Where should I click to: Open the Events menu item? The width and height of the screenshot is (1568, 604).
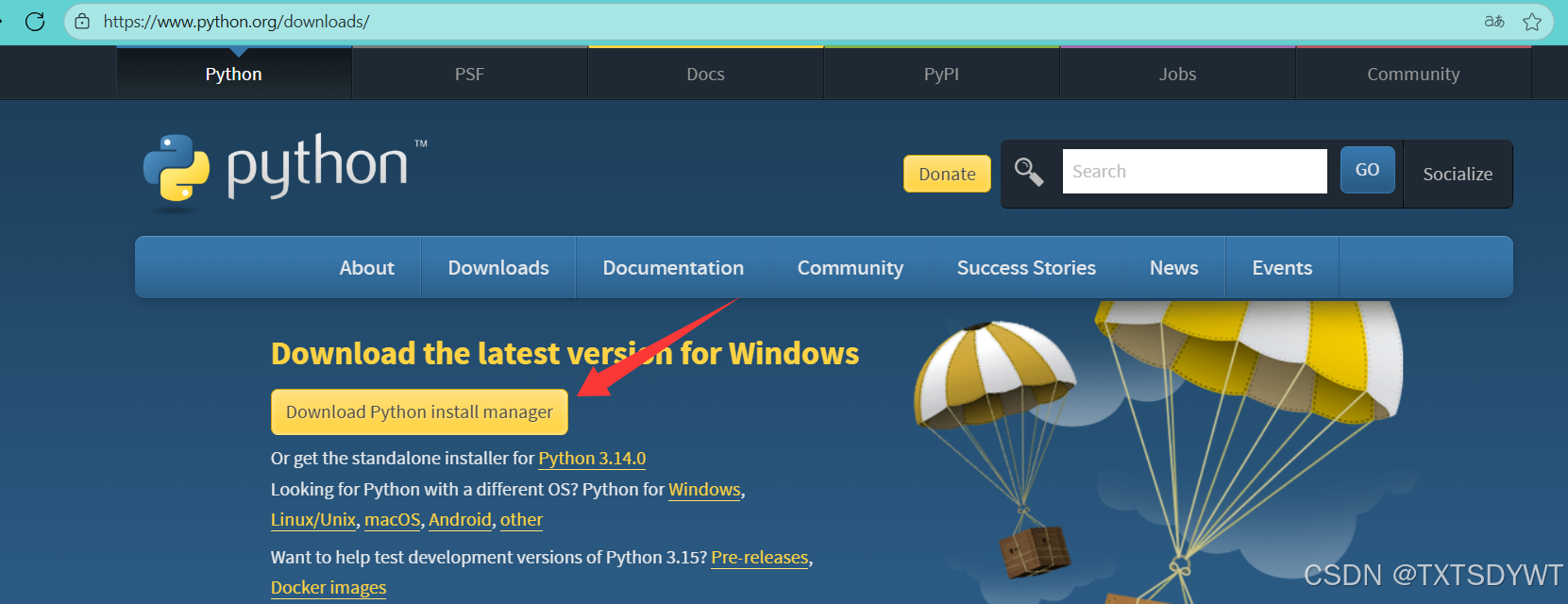1282,268
